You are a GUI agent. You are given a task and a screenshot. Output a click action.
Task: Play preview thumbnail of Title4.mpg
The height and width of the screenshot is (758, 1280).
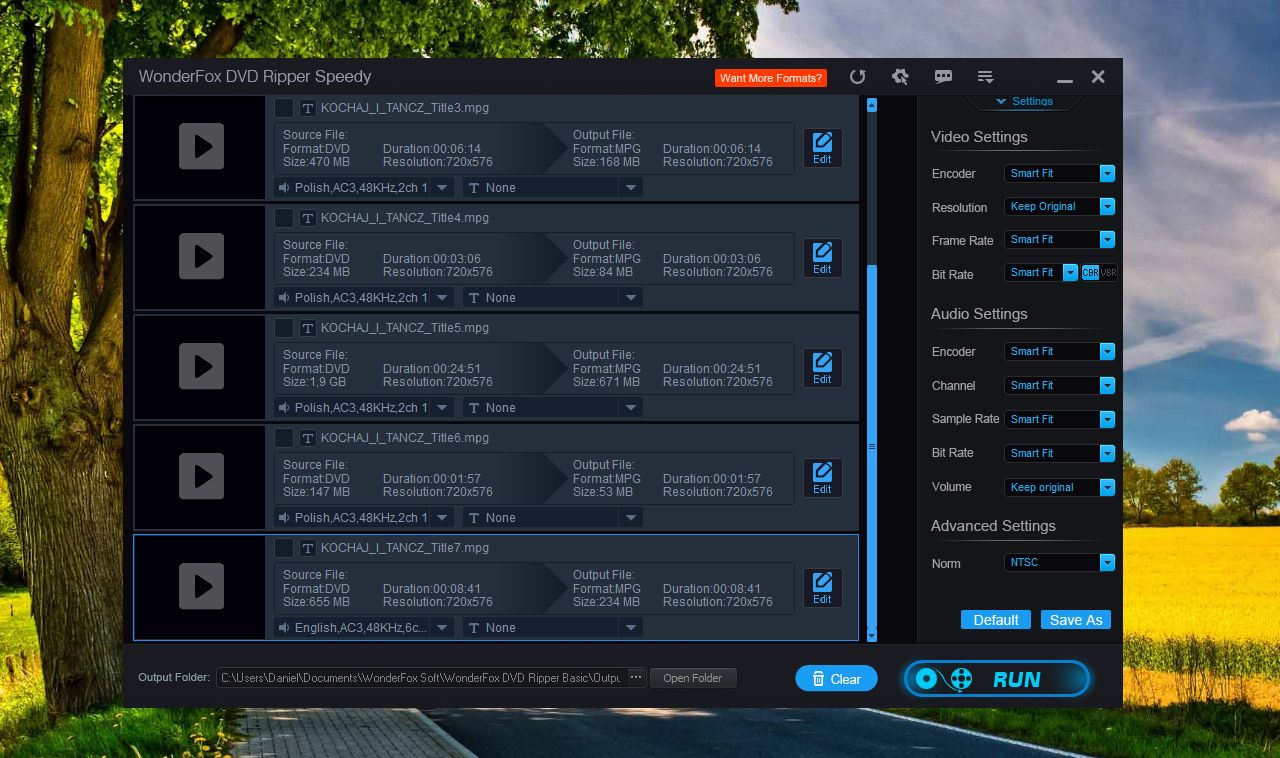[201, 257]
